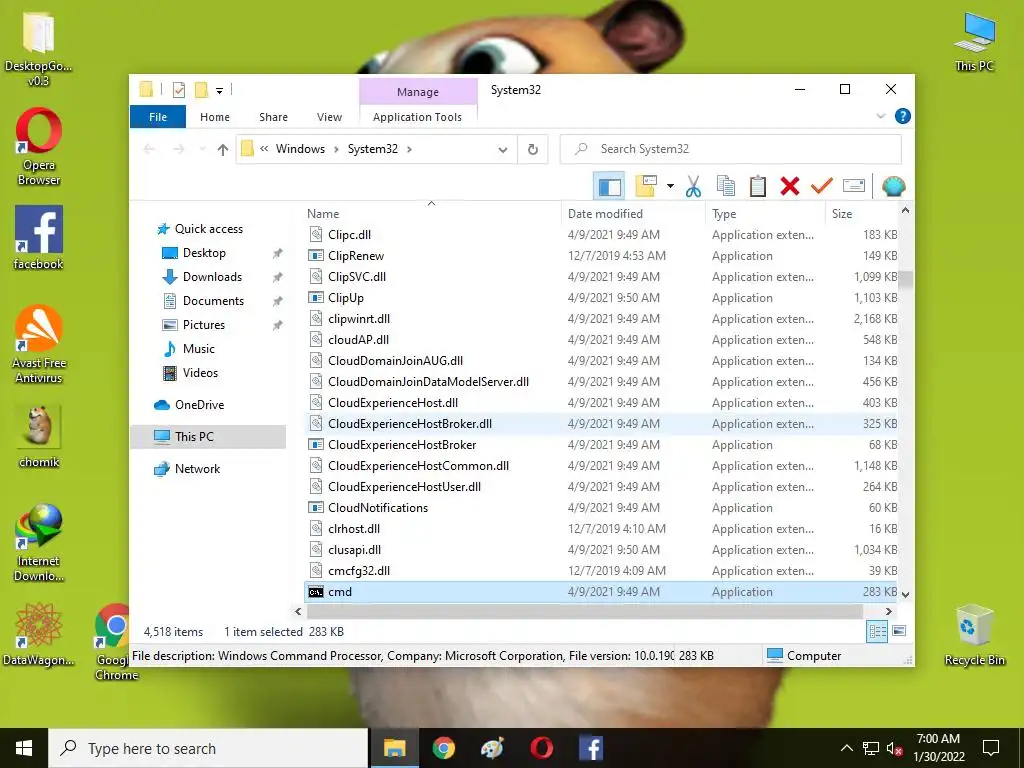Viewport: 1024px width, 768px height.
Task: Click the Manage contextual tab header
Action: [x=418, y=92]
